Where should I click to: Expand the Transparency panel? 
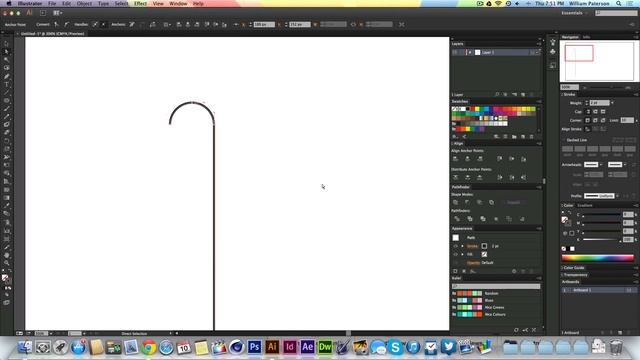pos(575,275)
